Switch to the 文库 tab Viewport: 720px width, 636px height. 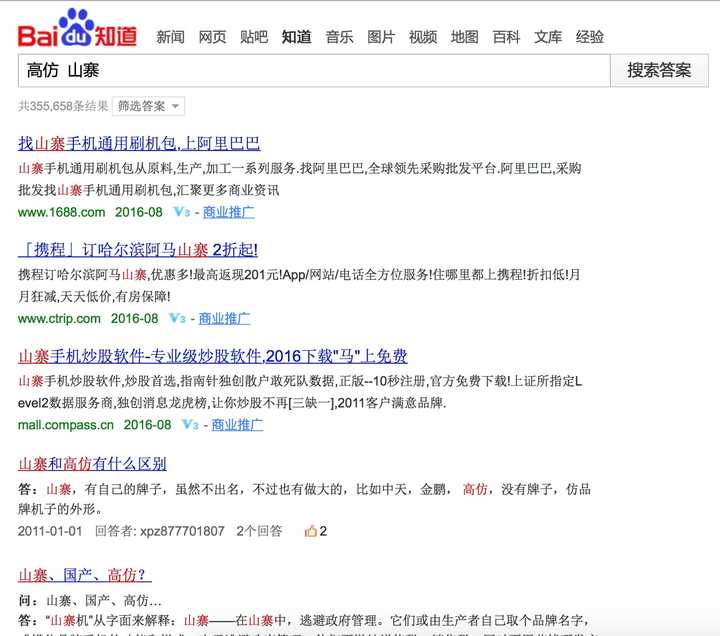pyautogui.click(x=548, y=37)
